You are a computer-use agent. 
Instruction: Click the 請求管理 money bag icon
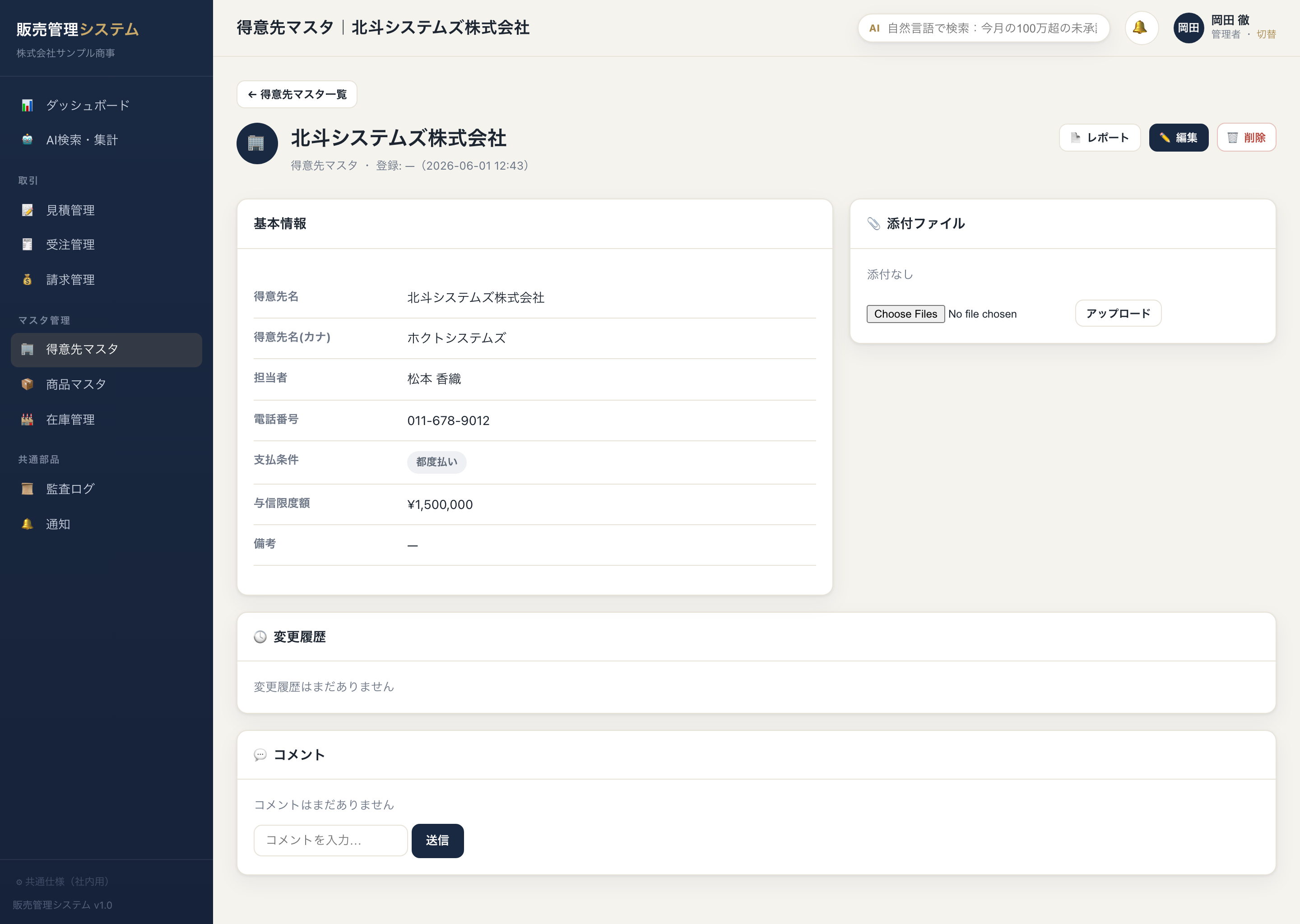[28, 279]
